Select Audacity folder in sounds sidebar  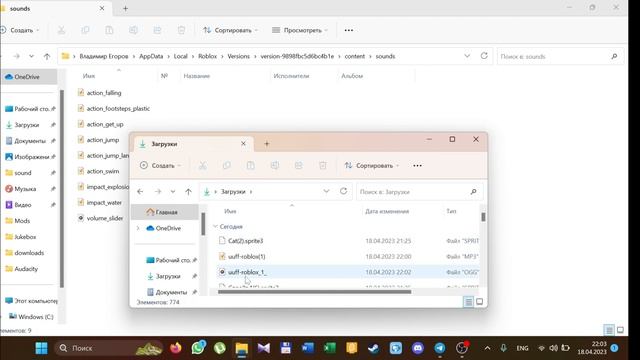pyautogui.click(x=26, y=269)
